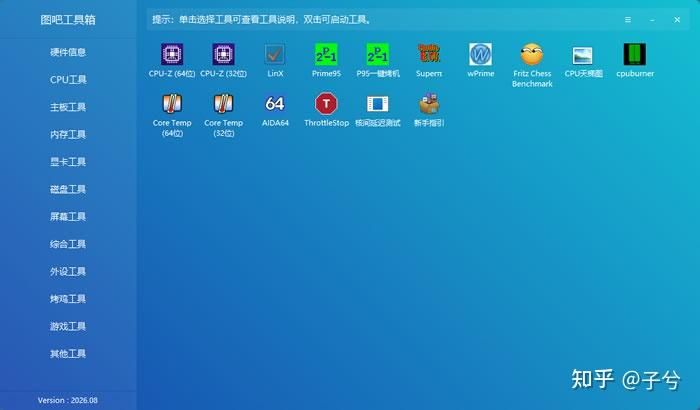Switch to the 磁盘工具 category

(x=68, y=189)
